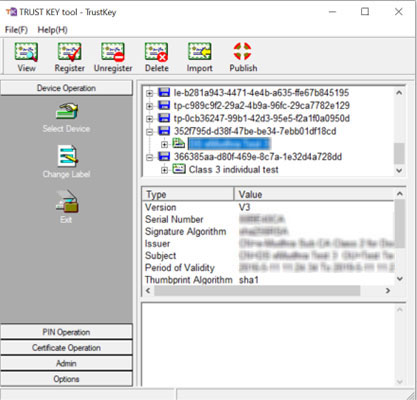Expand the le-b281a943 device node

pos(150,93)
